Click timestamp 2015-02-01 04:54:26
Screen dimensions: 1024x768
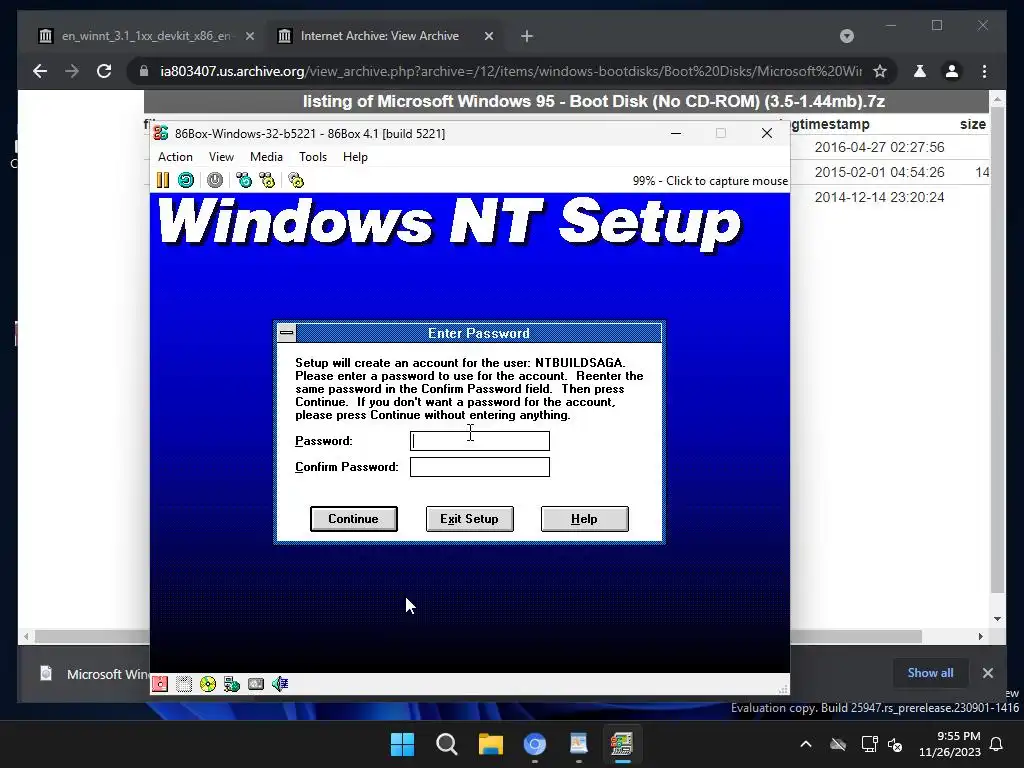tap(879, 172)
